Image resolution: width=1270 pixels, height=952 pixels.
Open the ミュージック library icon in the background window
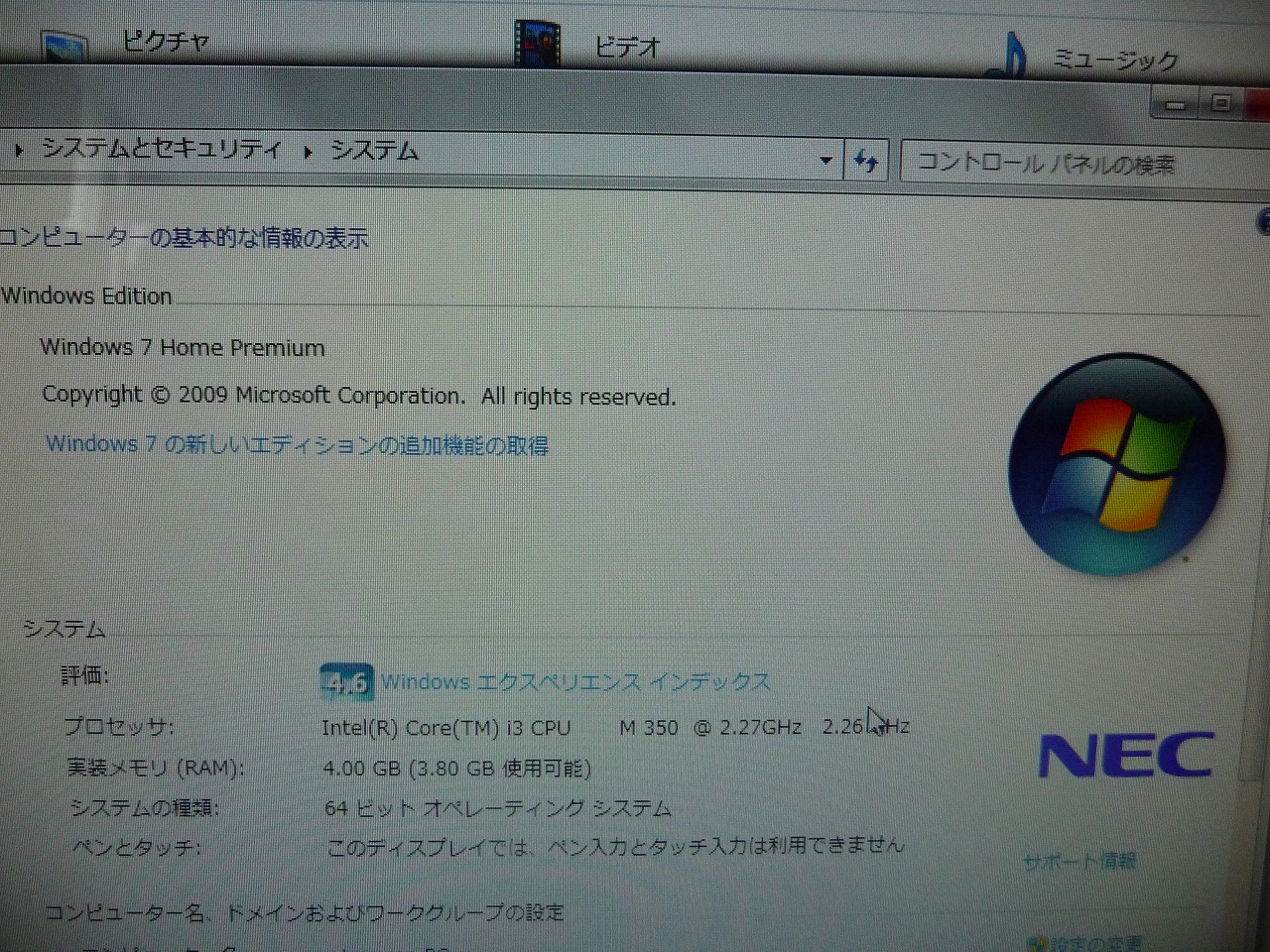click(x=1006, y=55)
